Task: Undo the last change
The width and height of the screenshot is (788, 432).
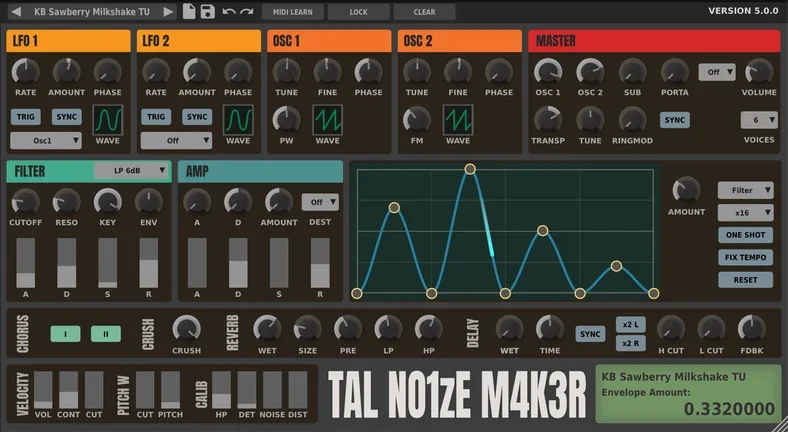Action: click(229, 11)
